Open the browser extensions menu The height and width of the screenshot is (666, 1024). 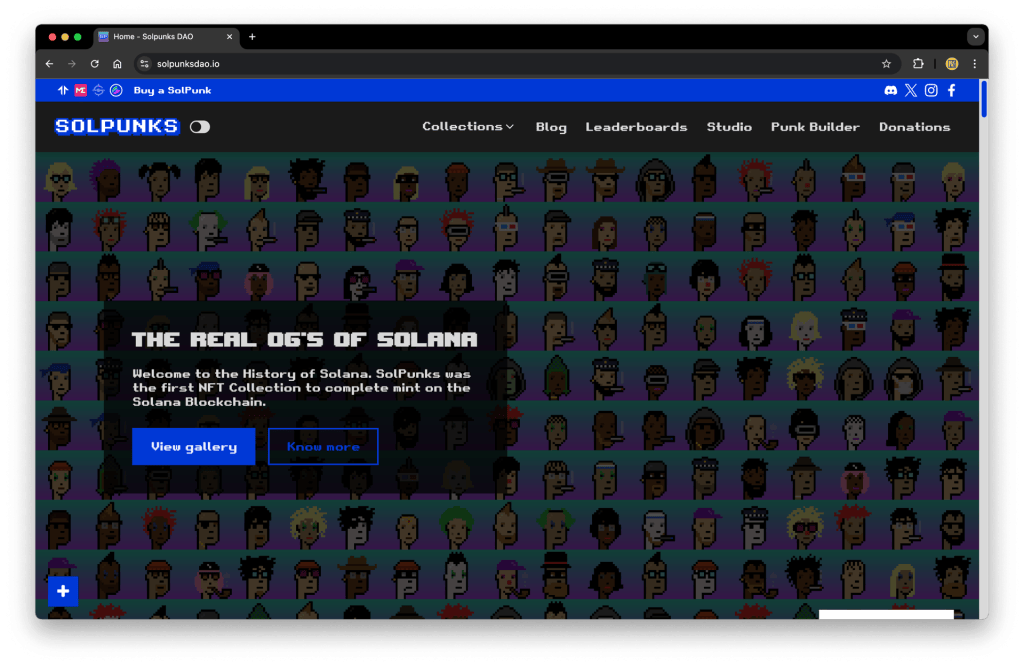point(918,63)
